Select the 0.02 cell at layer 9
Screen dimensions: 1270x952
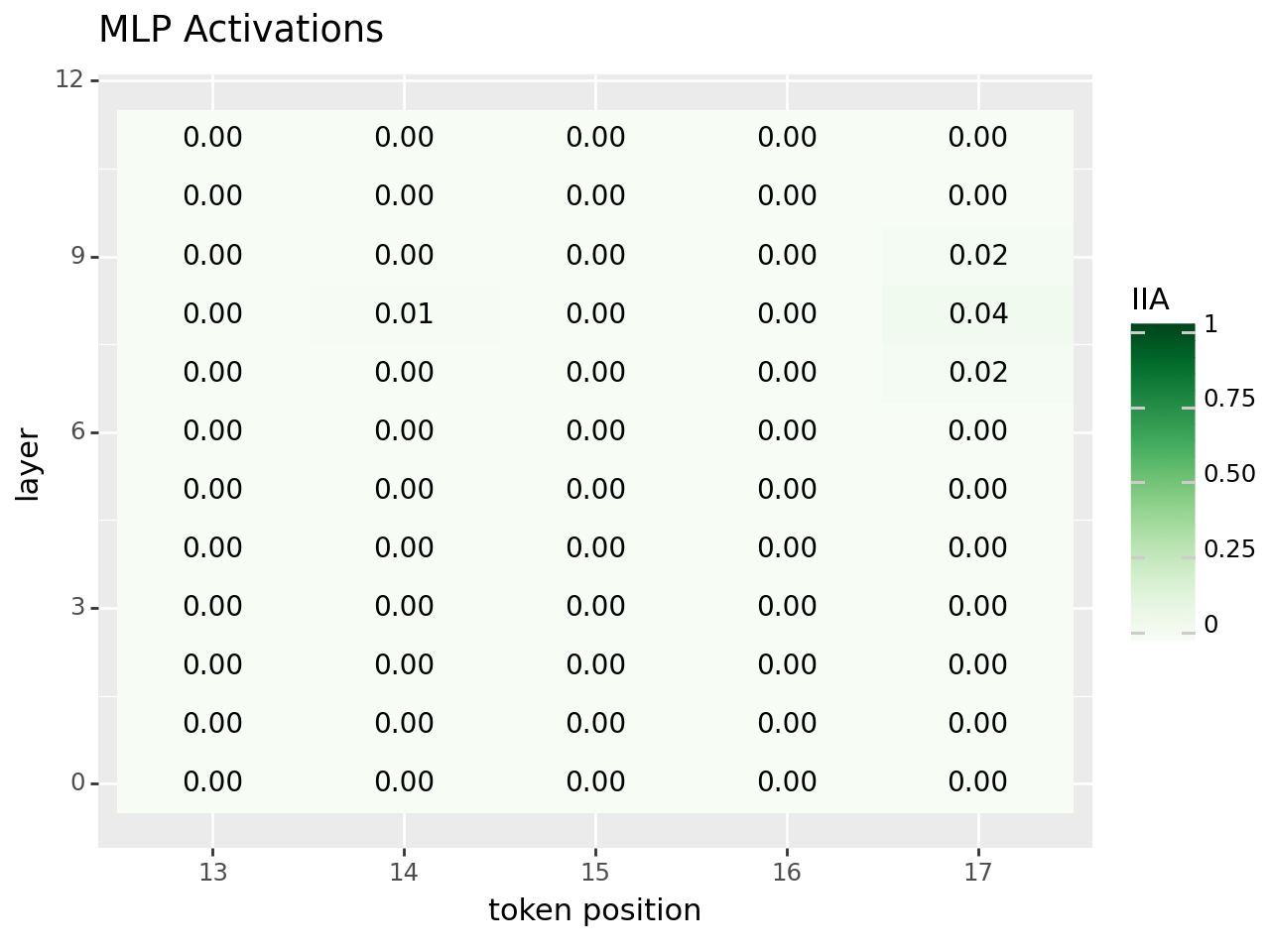(x=978, y=256)
